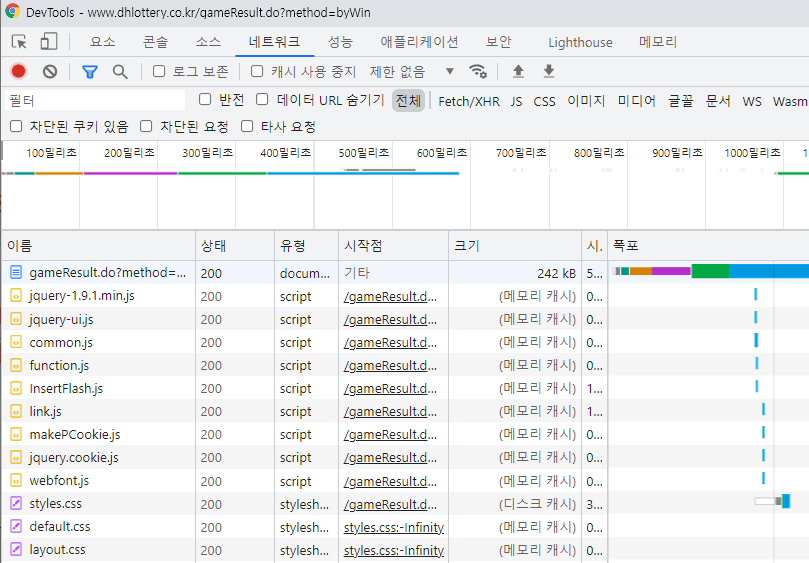Screen dimensions: 809x563
Task: Switch to the 소스 tab
Action: pyautogui.click(x=208, y=42)
